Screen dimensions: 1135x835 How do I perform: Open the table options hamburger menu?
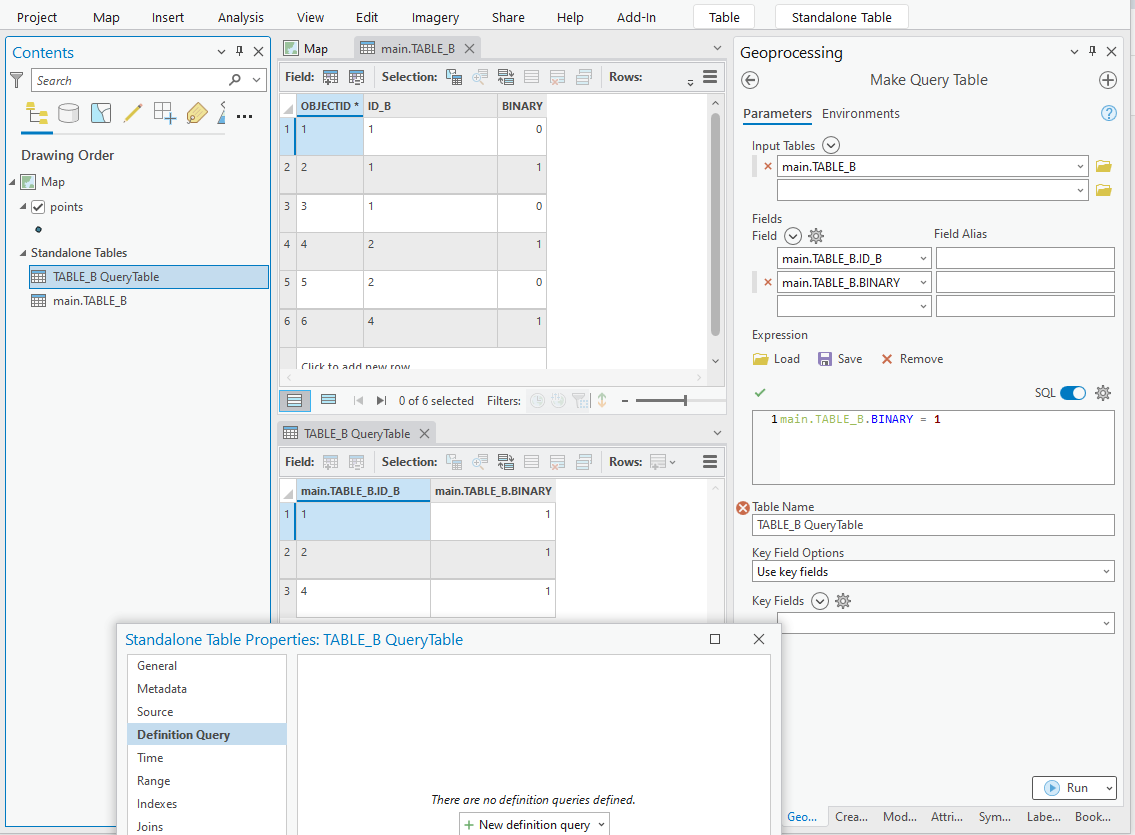pos(709,76)
